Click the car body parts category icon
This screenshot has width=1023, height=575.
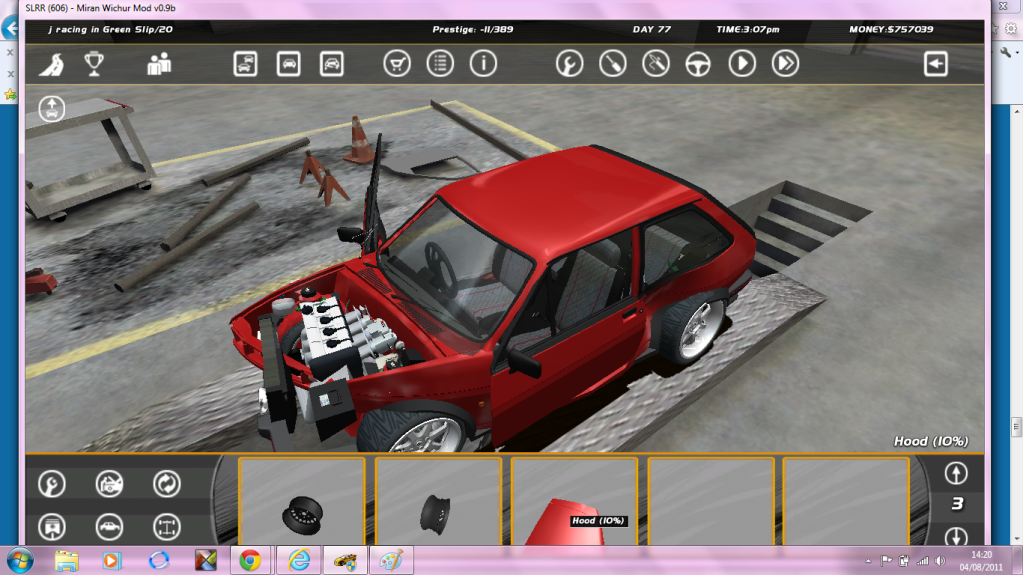coord(109,484)
